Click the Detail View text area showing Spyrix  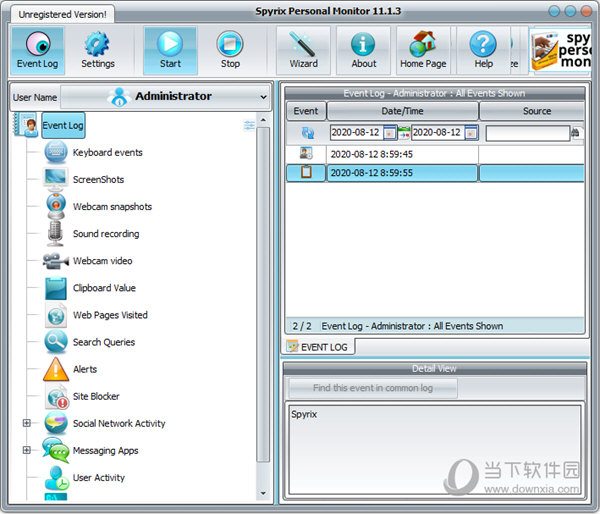tap(435, 449)
